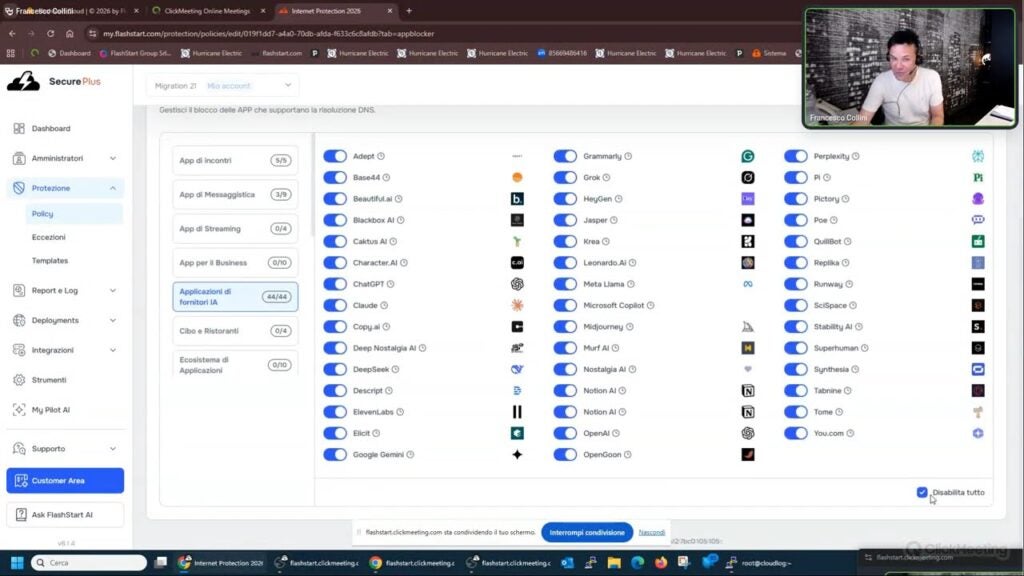Viewport: 1024px width, 576px height.
Task: Click the Grammarly logo icon
Action: (748, 156)
